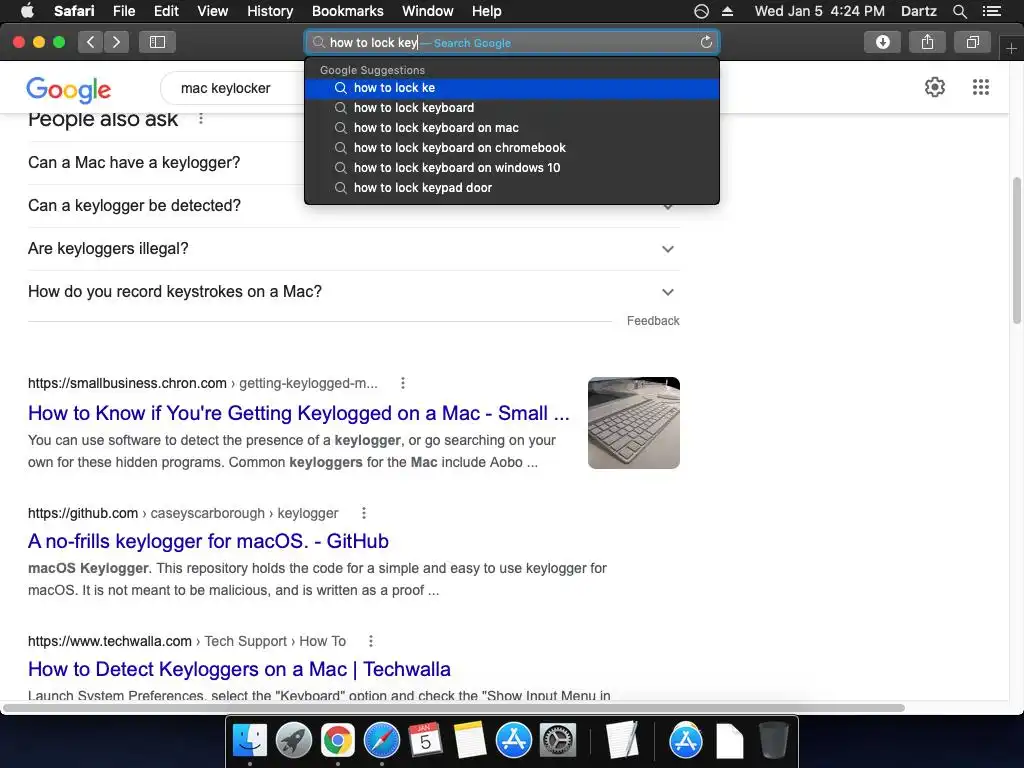Screen dimensions: 1024x768
Task: Open 'A no-frills keylogger for macOS' GitHub link
Action: (x=208, y=541)
